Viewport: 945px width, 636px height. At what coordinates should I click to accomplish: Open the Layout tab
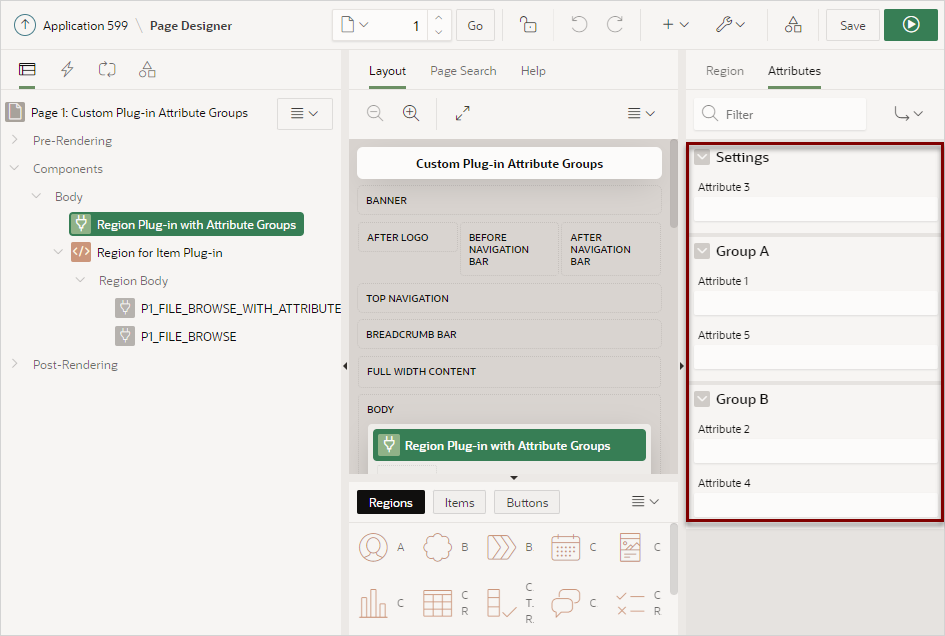click(387, 71)
